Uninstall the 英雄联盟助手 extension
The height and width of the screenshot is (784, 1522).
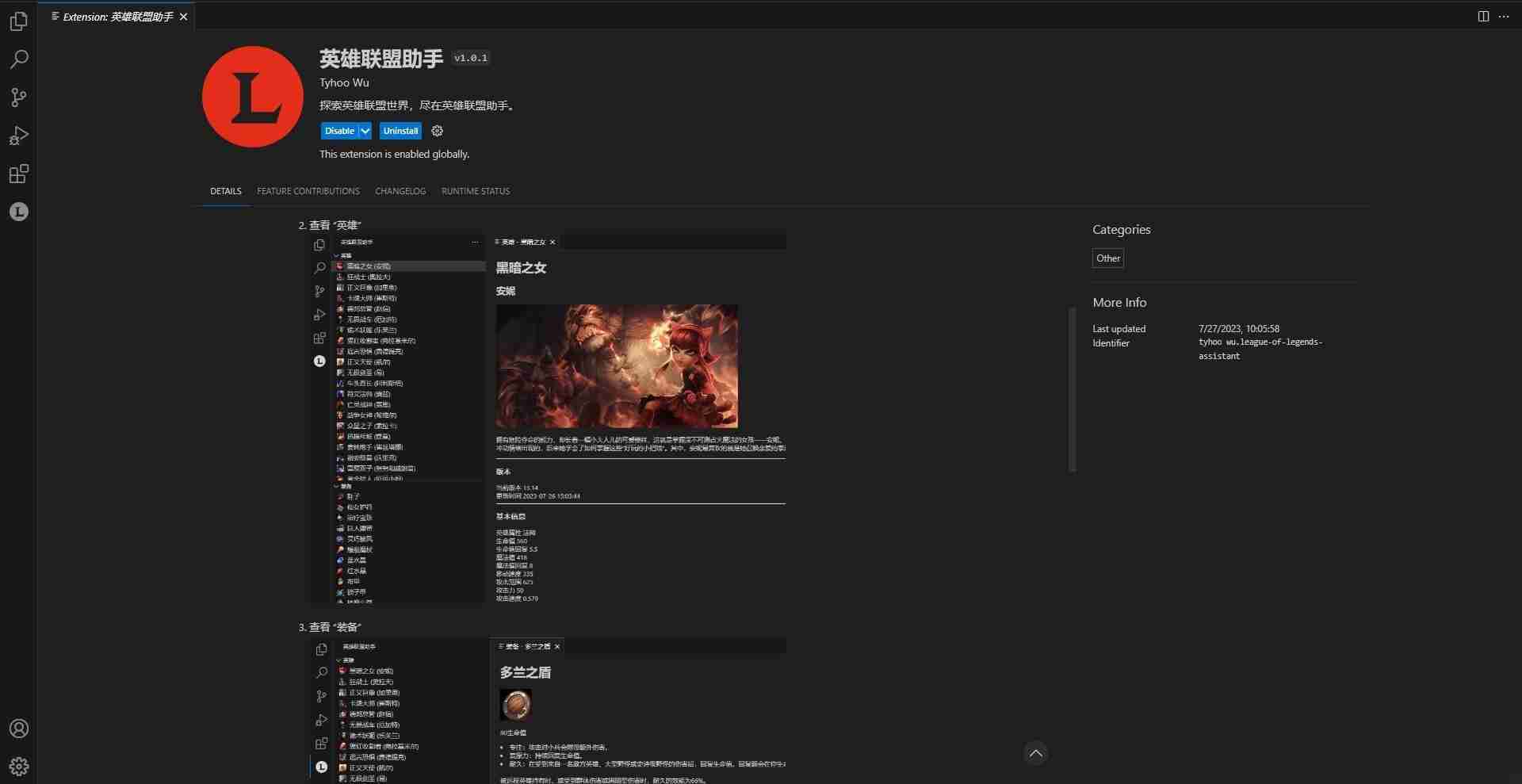click(400, 131)
